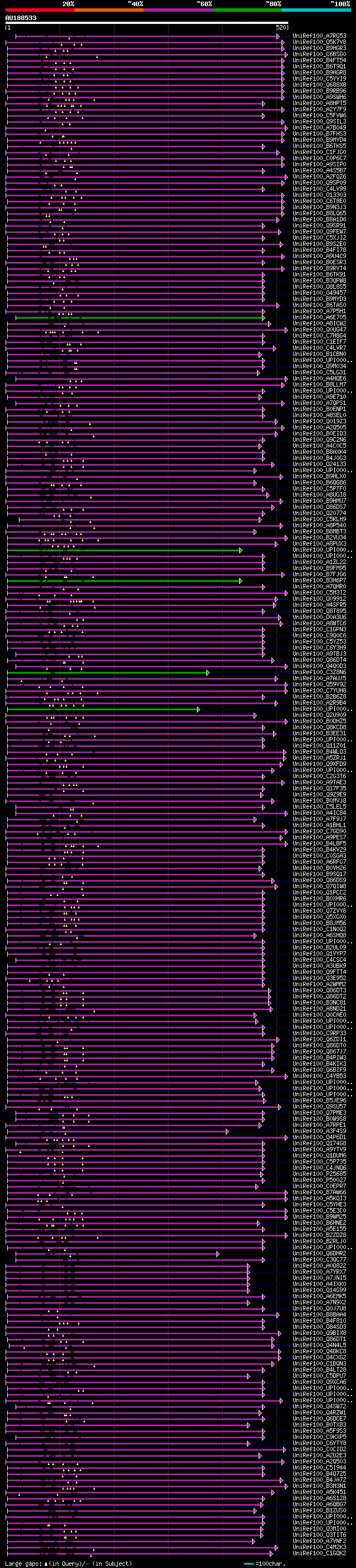The width and height of the screenshot is (356, 1568).
Task: Open hit UniRef100_B4FT54
Action: [319, 60]
